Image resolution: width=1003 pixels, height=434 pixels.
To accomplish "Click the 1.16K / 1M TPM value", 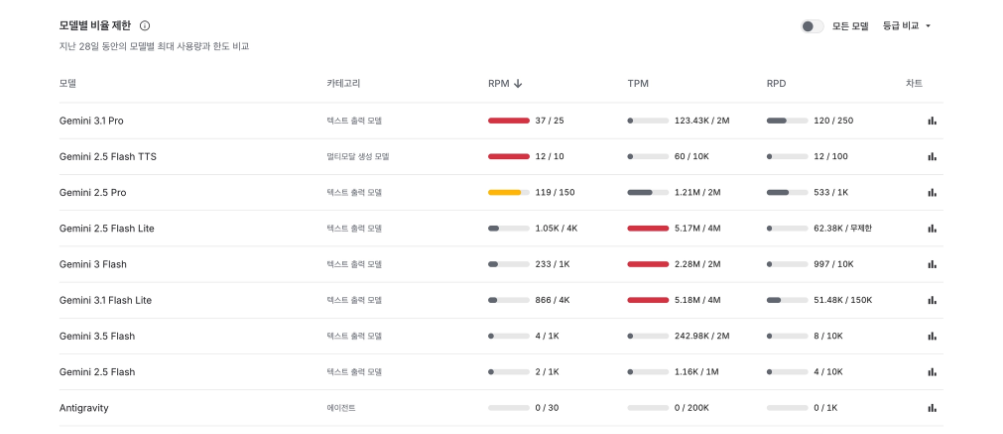I will pyautogui.click(x=697, y=371).
